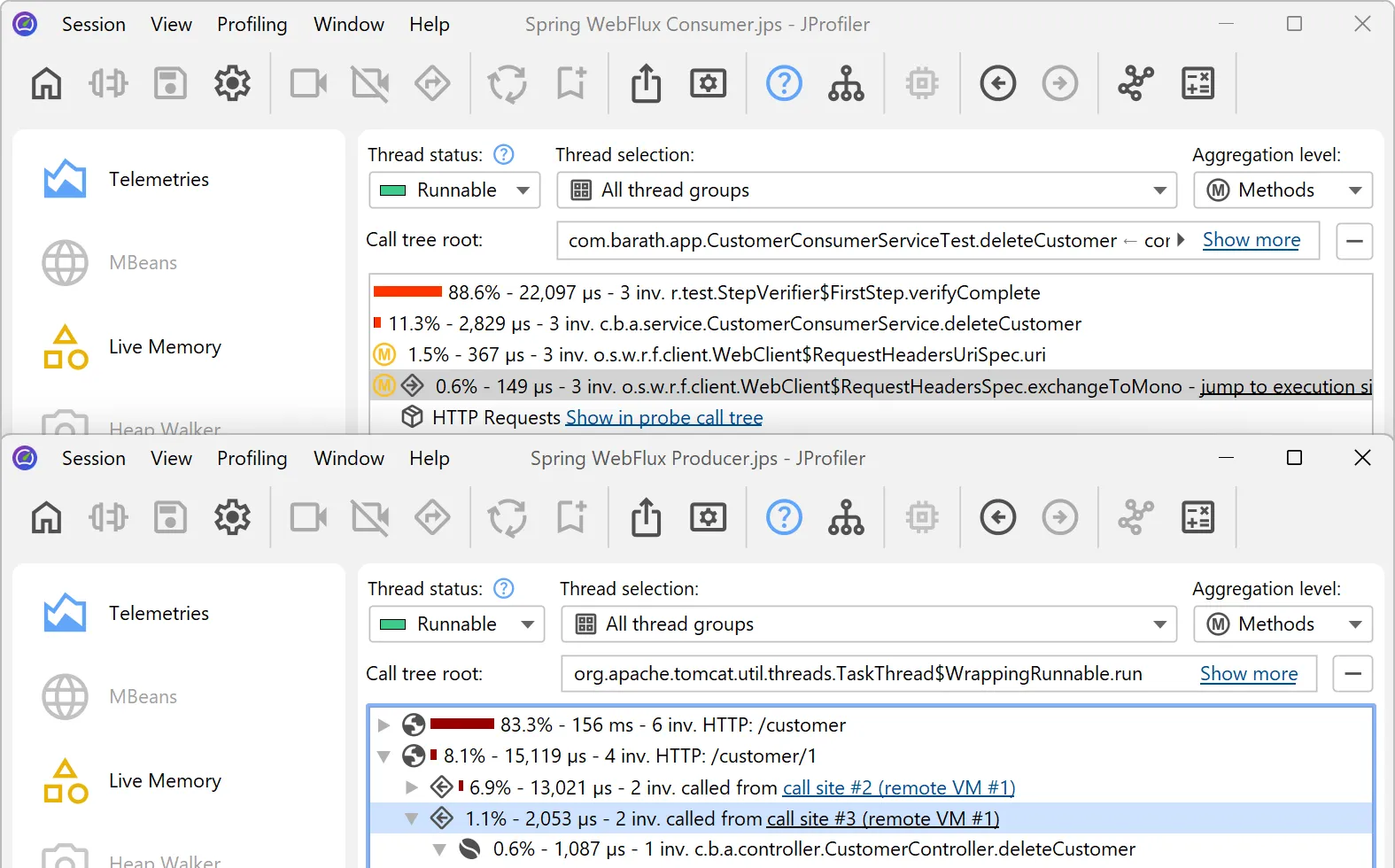The image size is (1395, 868).
Task: Click Help icon in Producer toolbar
Action: (784, 518)
